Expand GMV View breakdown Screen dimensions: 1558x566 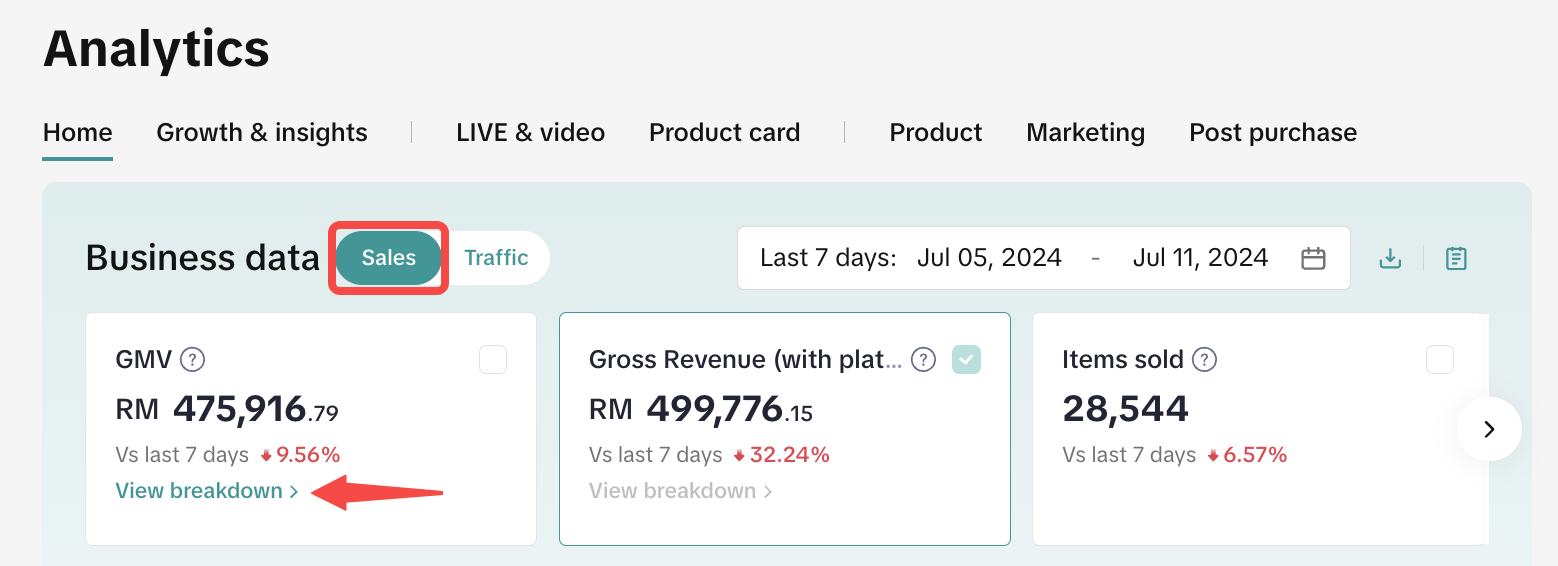[207, 491]
